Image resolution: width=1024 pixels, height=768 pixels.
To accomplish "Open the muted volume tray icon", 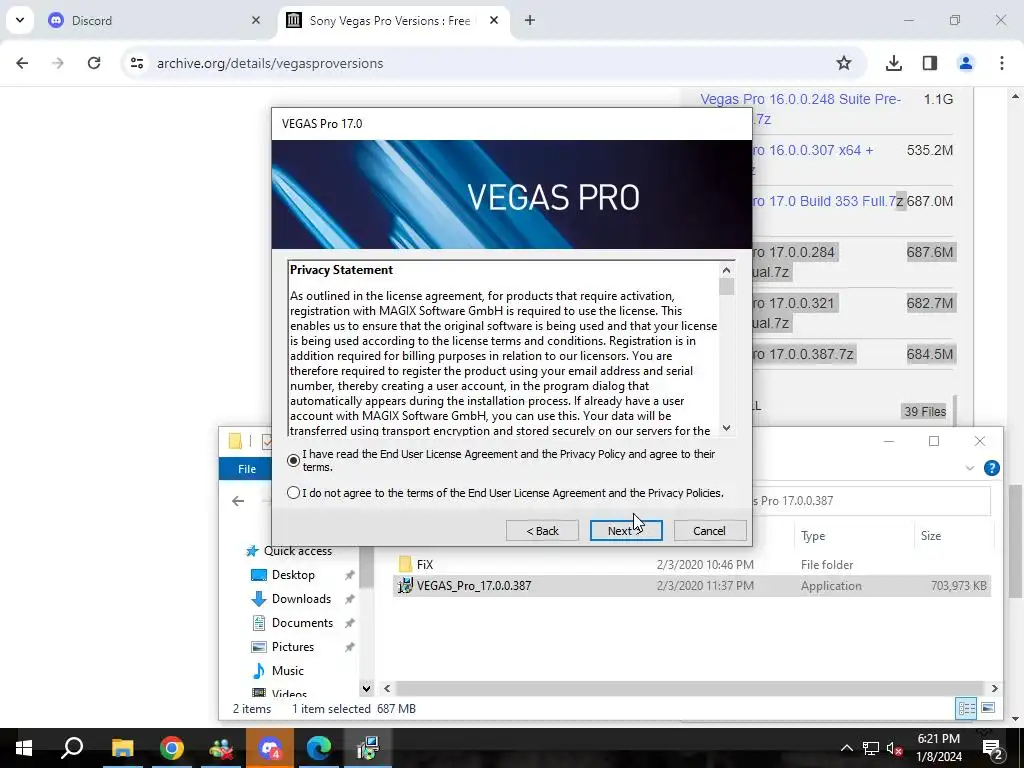I will click(895, 748).
